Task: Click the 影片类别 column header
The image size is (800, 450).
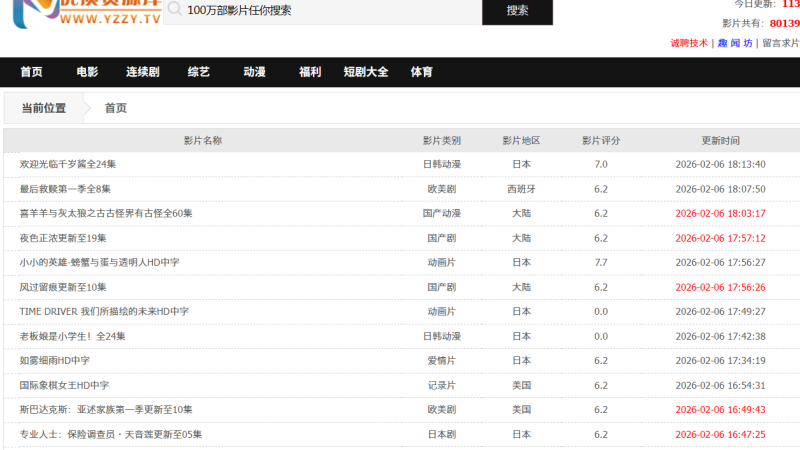Action: coord(442,140)
